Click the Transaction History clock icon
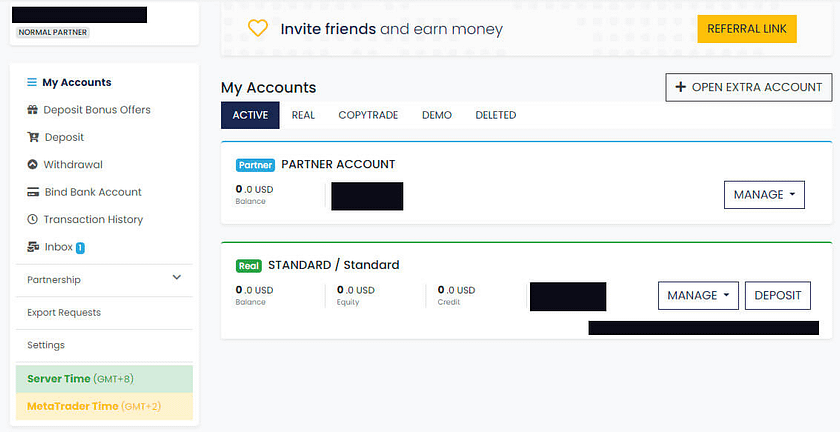840x432 pixels. 33,219
